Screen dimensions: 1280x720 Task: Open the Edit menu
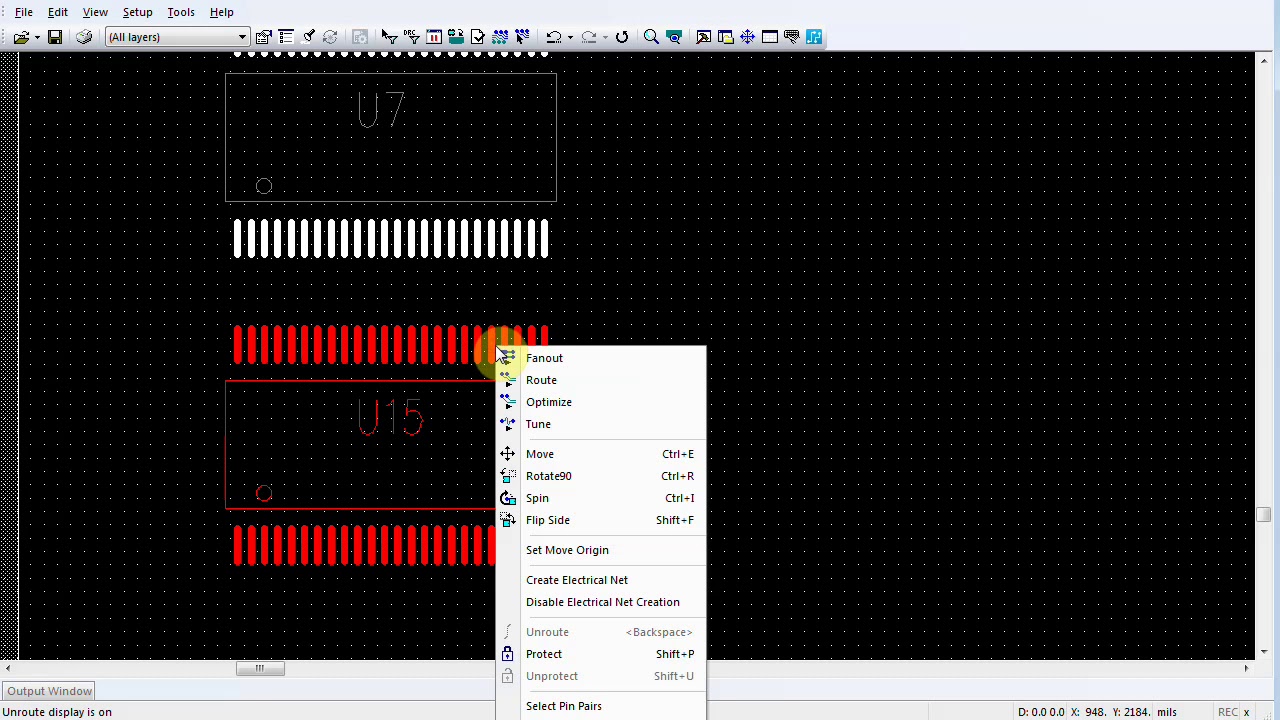pos(58,12)
